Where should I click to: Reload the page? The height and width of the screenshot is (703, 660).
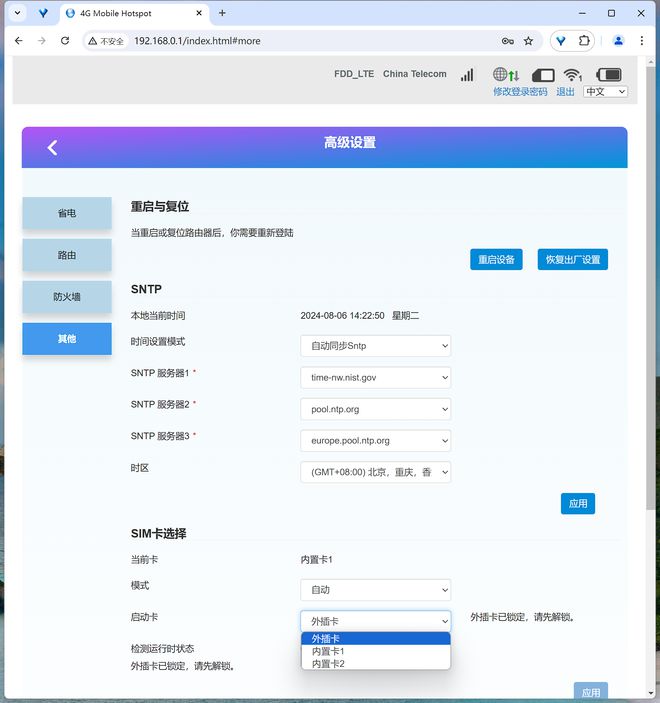pos(65,41)
